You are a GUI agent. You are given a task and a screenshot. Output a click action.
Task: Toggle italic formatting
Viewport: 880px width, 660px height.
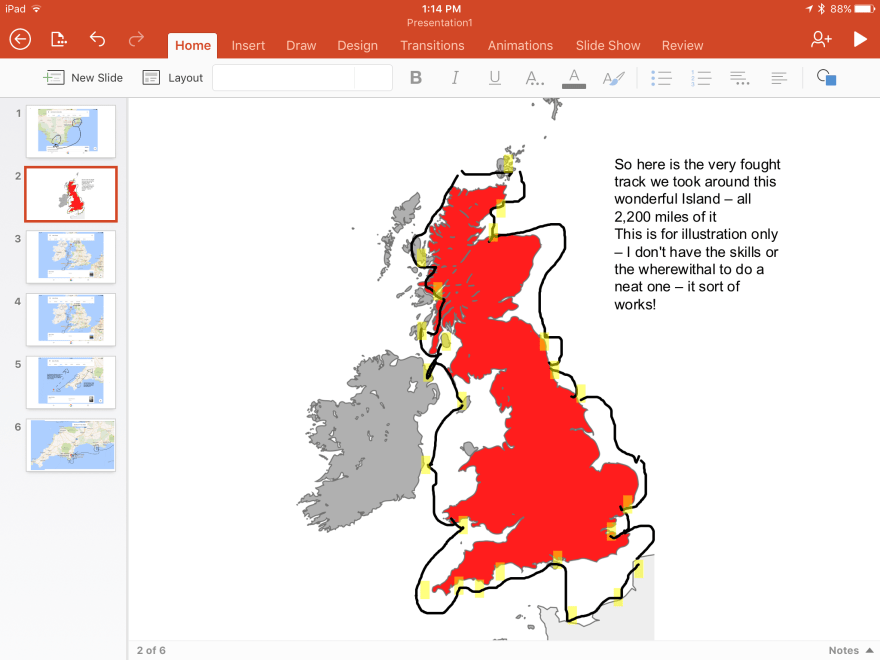(x=455, y=78)
